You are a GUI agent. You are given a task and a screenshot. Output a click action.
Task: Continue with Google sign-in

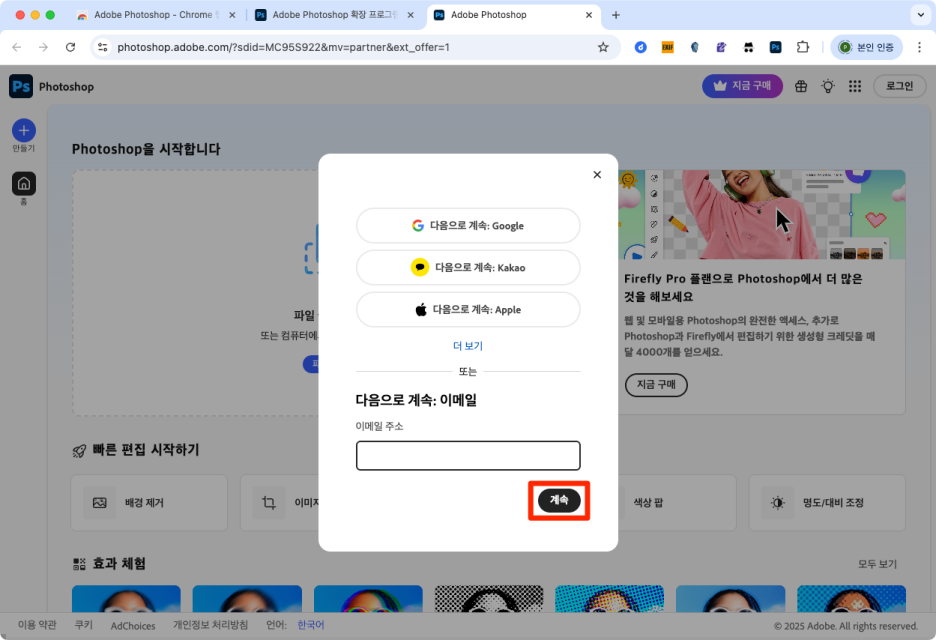click(468, 226)
